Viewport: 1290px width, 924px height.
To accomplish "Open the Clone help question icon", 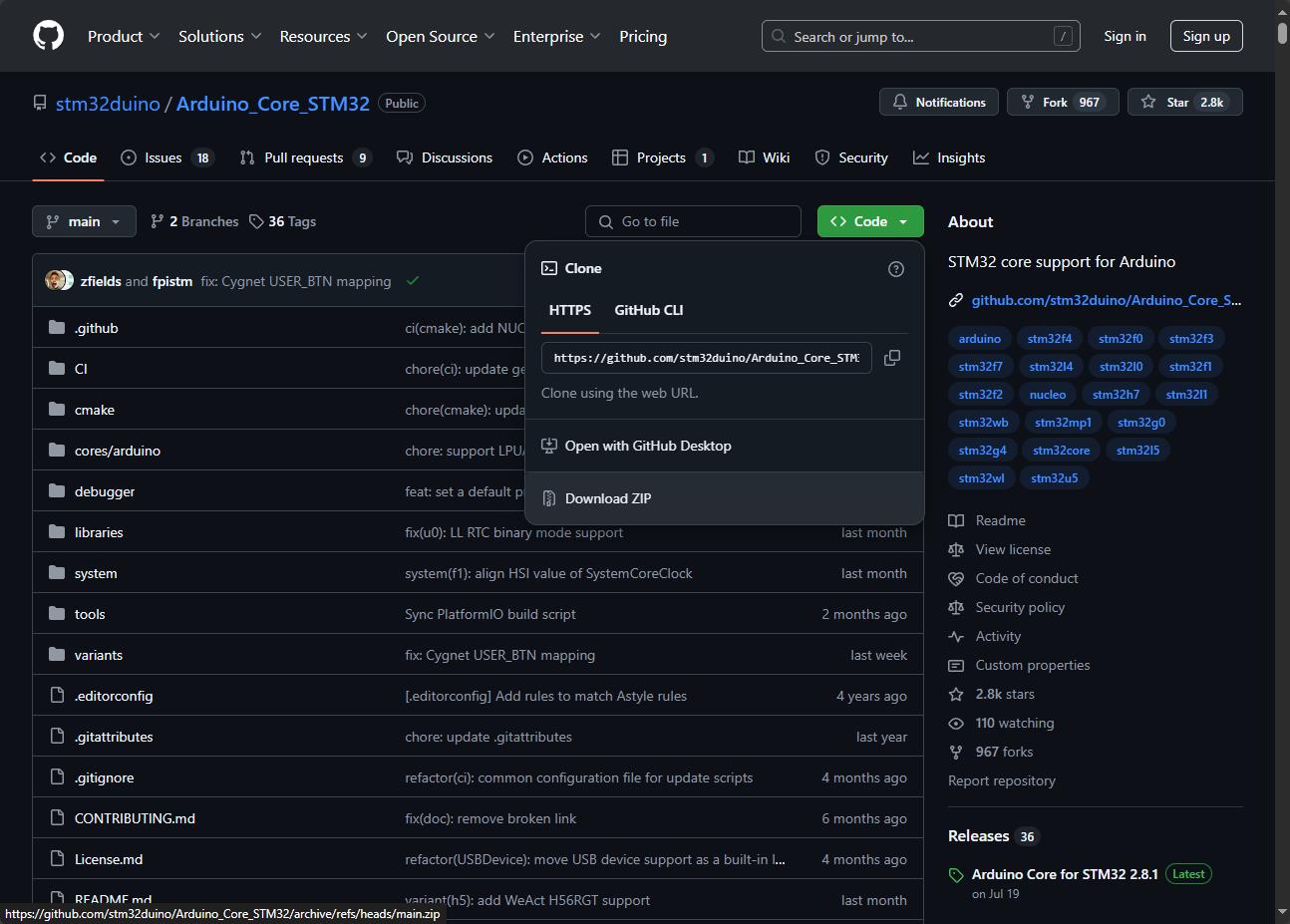I will tap(896, 269).
